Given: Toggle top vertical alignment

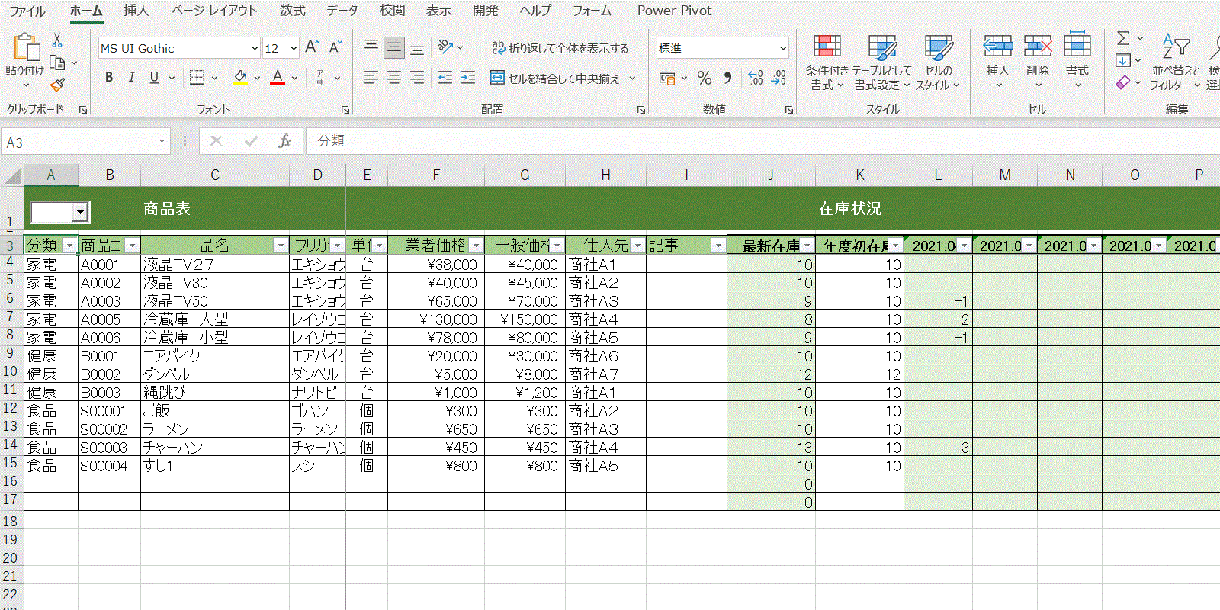Looking at the screenshot, I should coord(371,47).
